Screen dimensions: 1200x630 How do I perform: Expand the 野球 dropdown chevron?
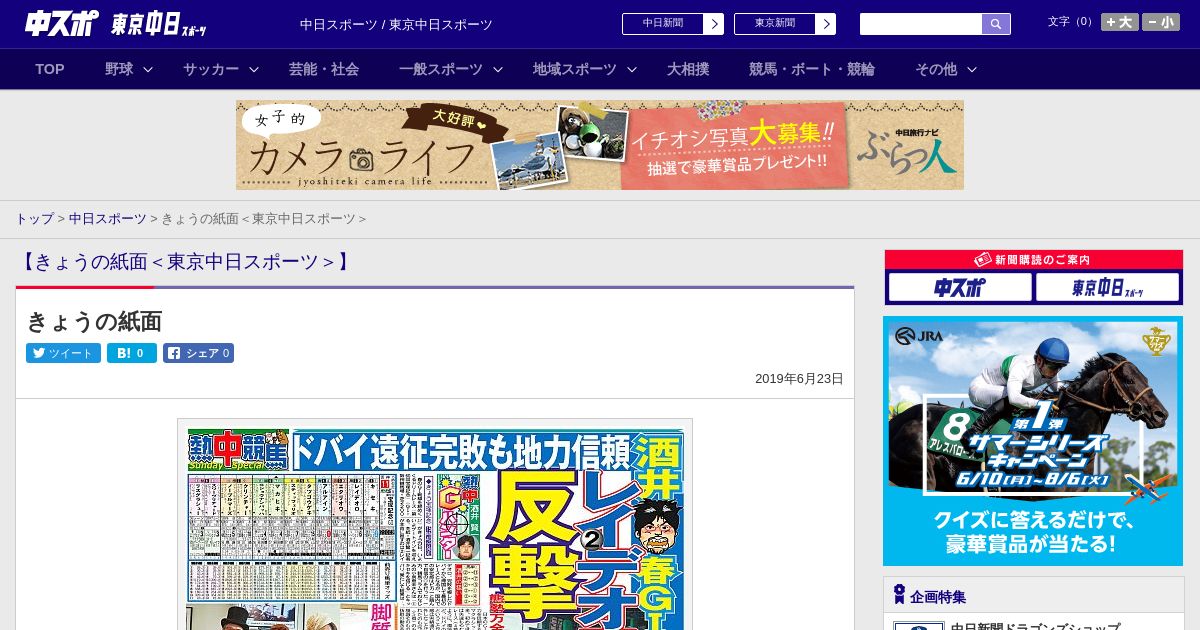point(148,69)
